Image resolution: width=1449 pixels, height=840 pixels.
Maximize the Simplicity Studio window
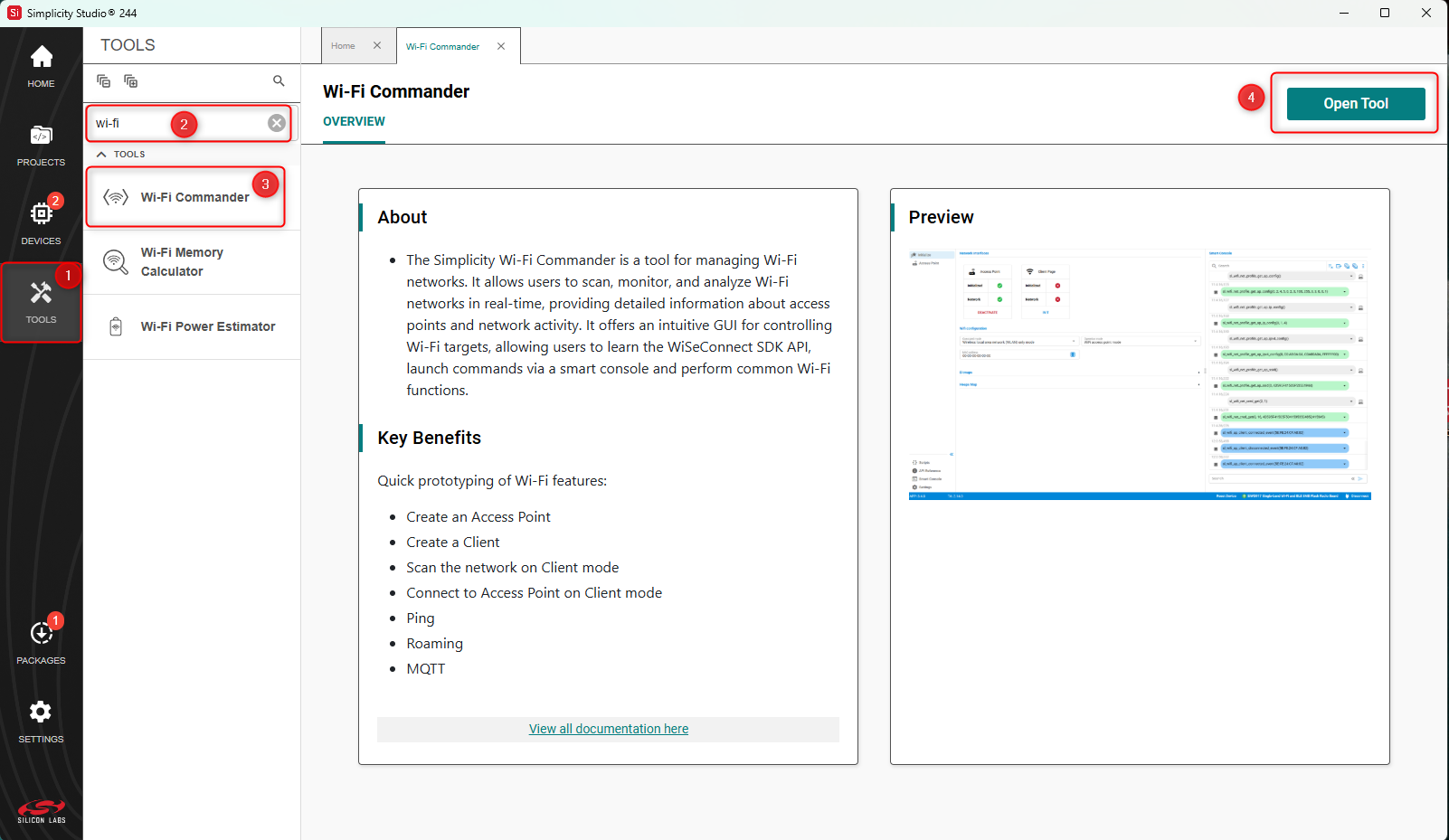1385,13
